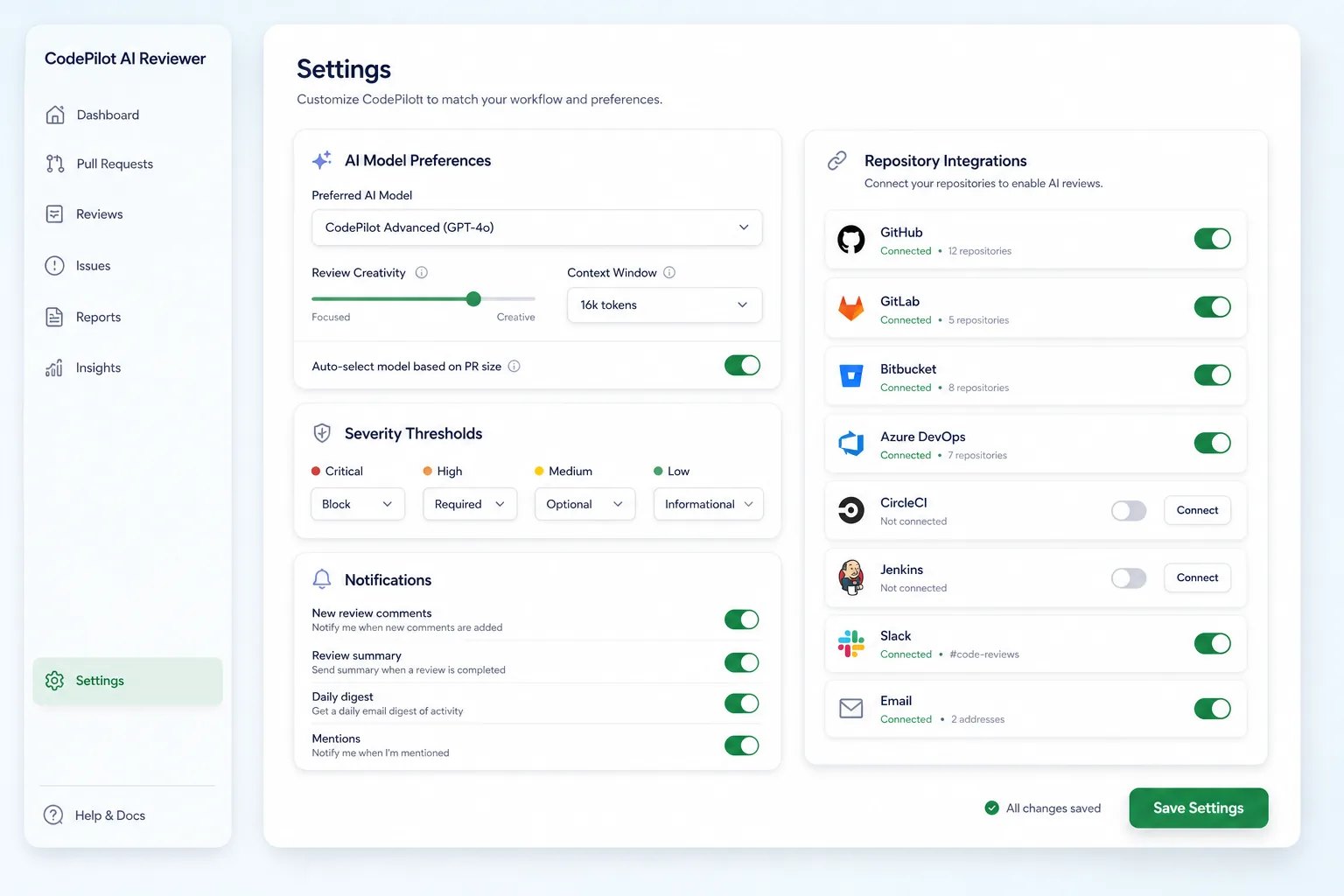Viewport: 1344px width, 896px height.
Task: Click the GitLab fox logo
Action: tap(851, 308)
